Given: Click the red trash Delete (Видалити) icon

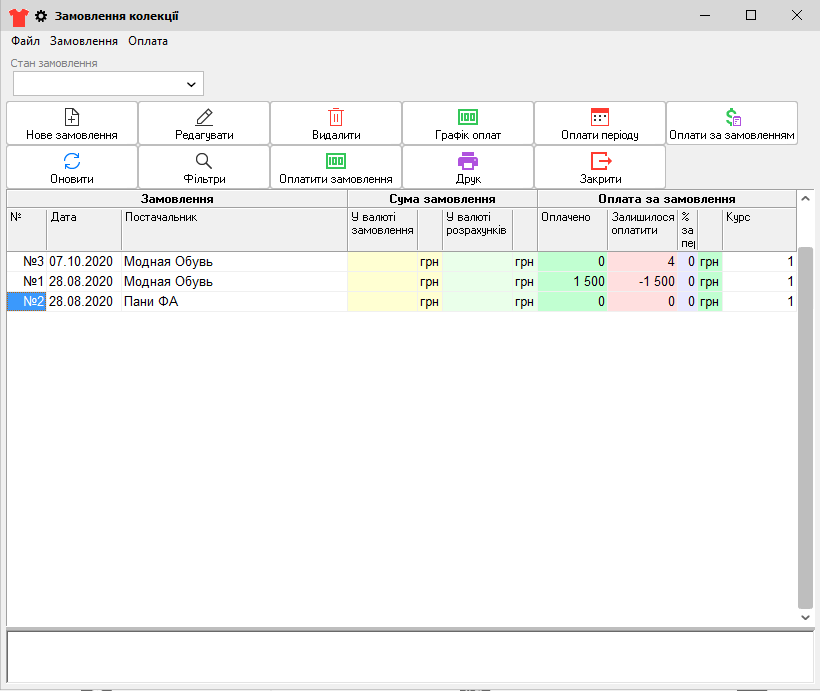Looking at the screenshot, I should (336, 116).
